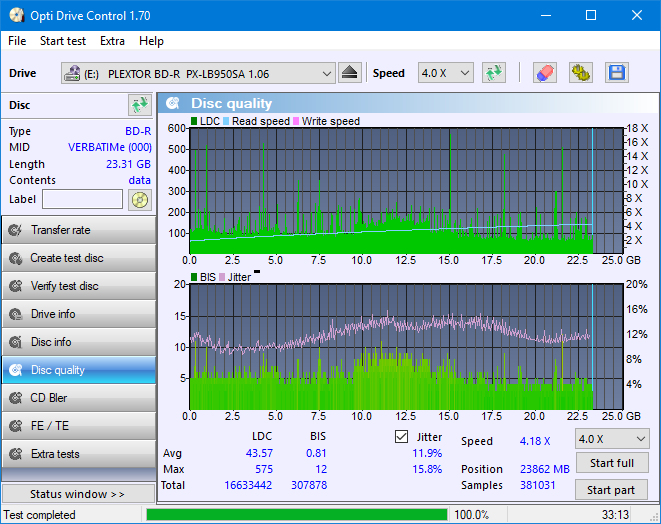Open the toolbar Speed 4.0 X dropdown
The width and height of the screenshot is (661, 524).
coord(446,73)
